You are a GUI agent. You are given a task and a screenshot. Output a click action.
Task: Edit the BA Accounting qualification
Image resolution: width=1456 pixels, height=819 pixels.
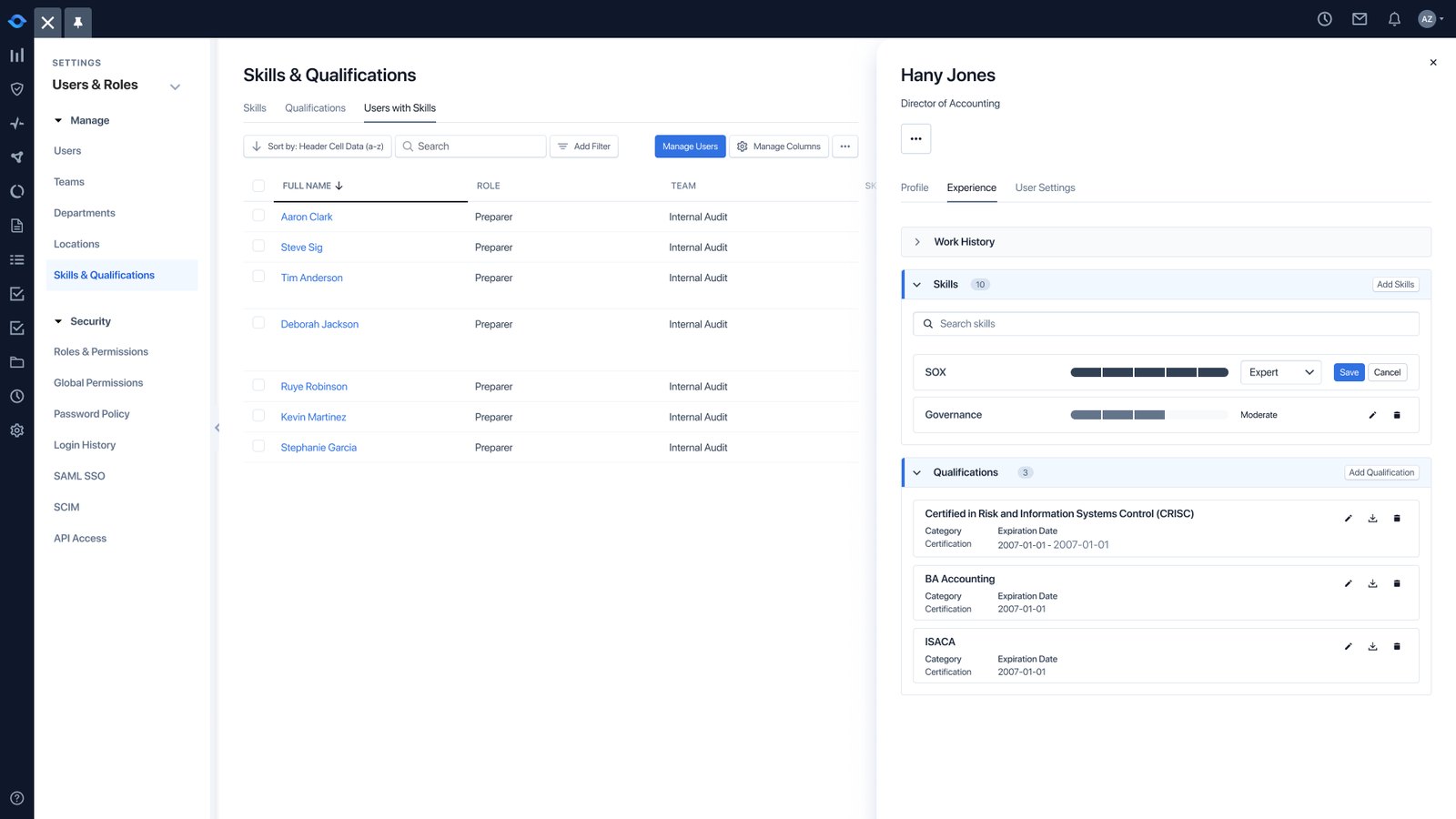tap(1349, 584)
